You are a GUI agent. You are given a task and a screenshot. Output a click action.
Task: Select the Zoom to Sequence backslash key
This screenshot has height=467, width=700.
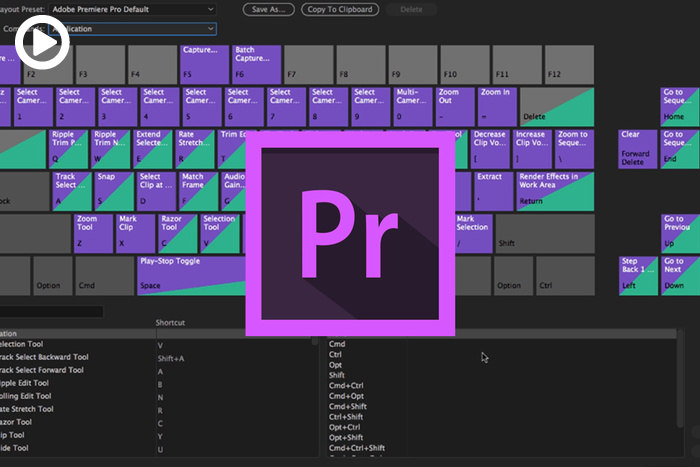pyautogui.click(x=574, y=149)
